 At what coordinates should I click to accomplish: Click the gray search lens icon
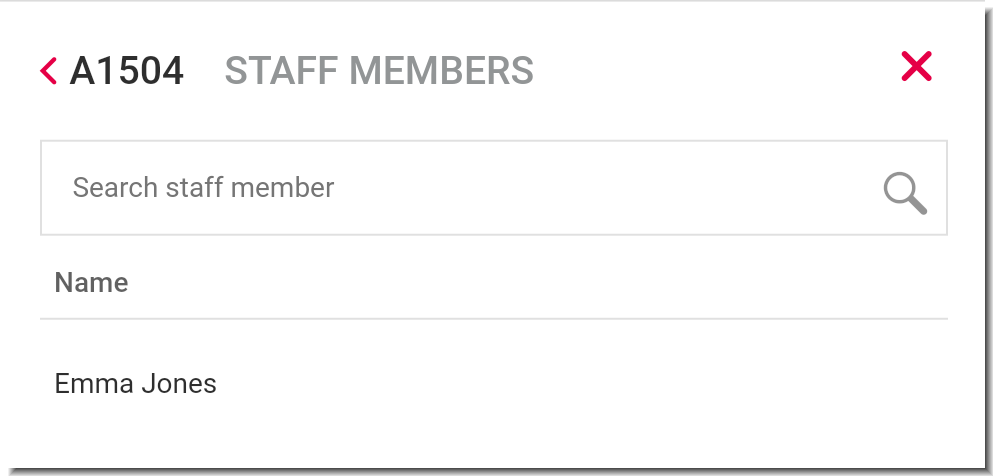tap(905, 194)
